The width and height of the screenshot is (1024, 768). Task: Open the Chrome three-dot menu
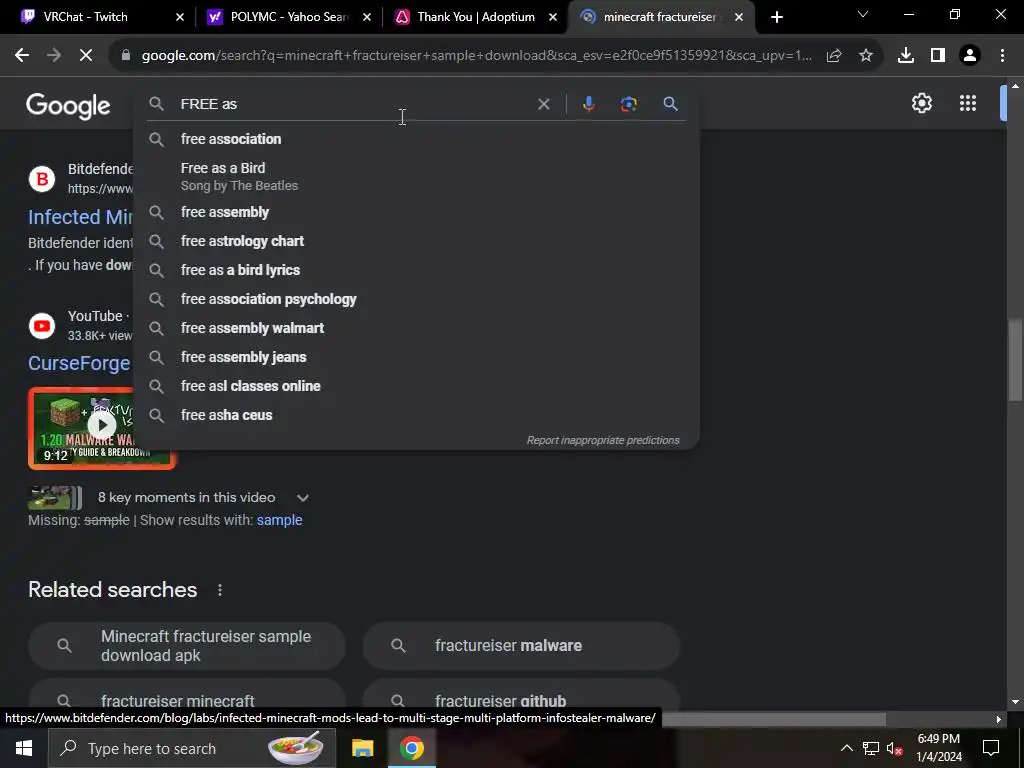pyautogui.click(x=1002, y=56)
